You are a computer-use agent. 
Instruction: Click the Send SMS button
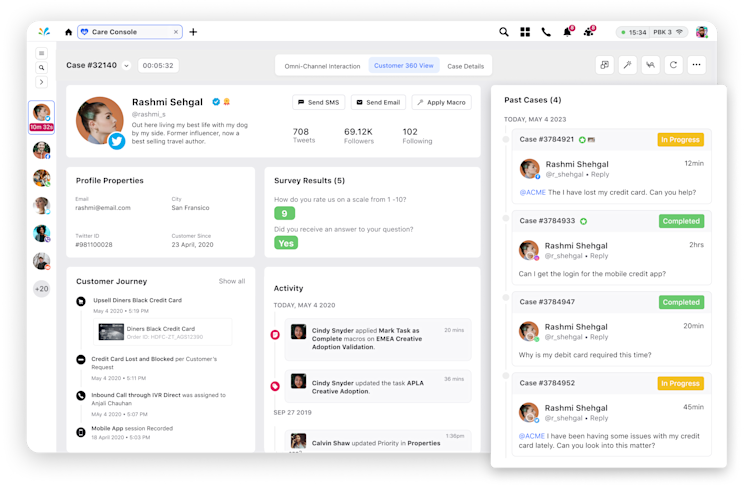click(319, 102)
